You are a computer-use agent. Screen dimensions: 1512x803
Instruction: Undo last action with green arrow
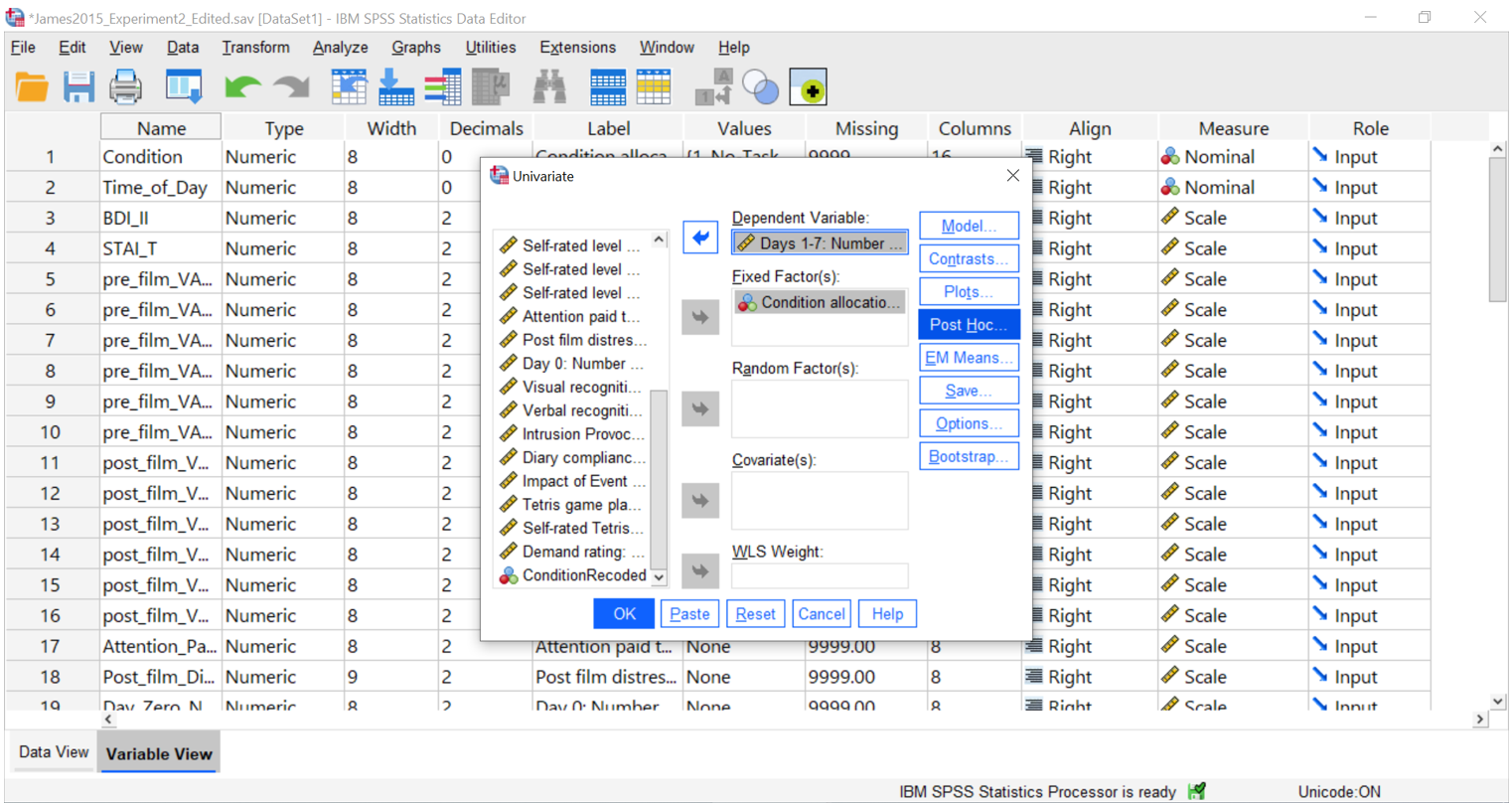coord(242,87)
